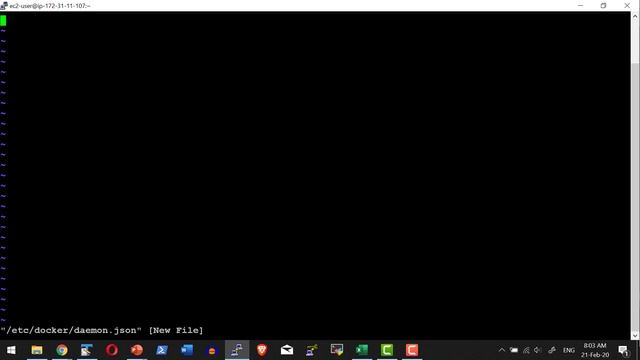Open Microsoft Excel from the taskbar
Viewport: 640px width, 360px height.
362,350
